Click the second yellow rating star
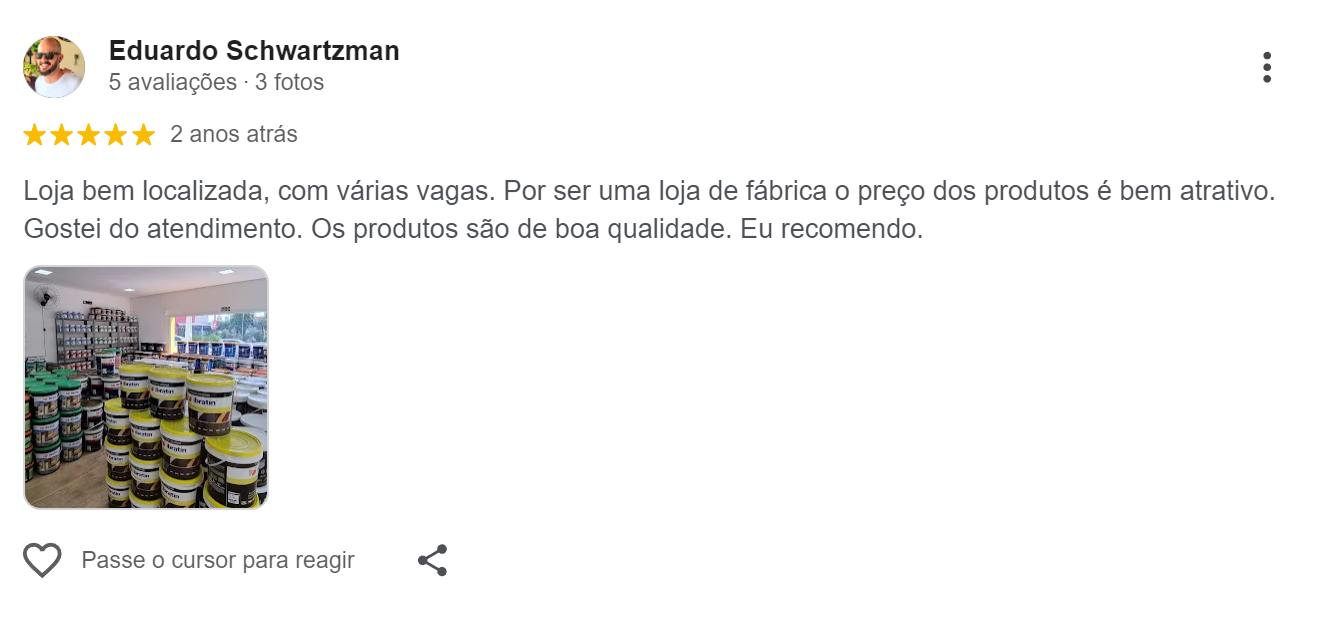 tap(62, 135)
